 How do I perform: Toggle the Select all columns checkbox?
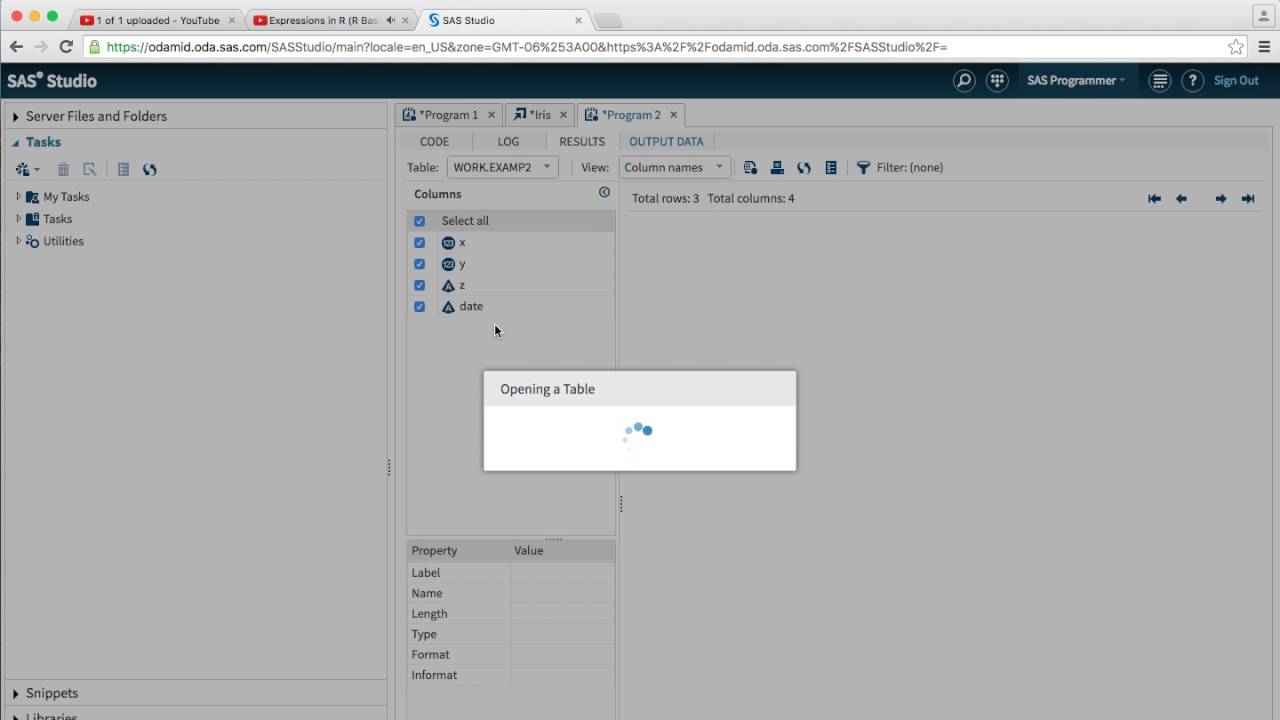point(419,221)
